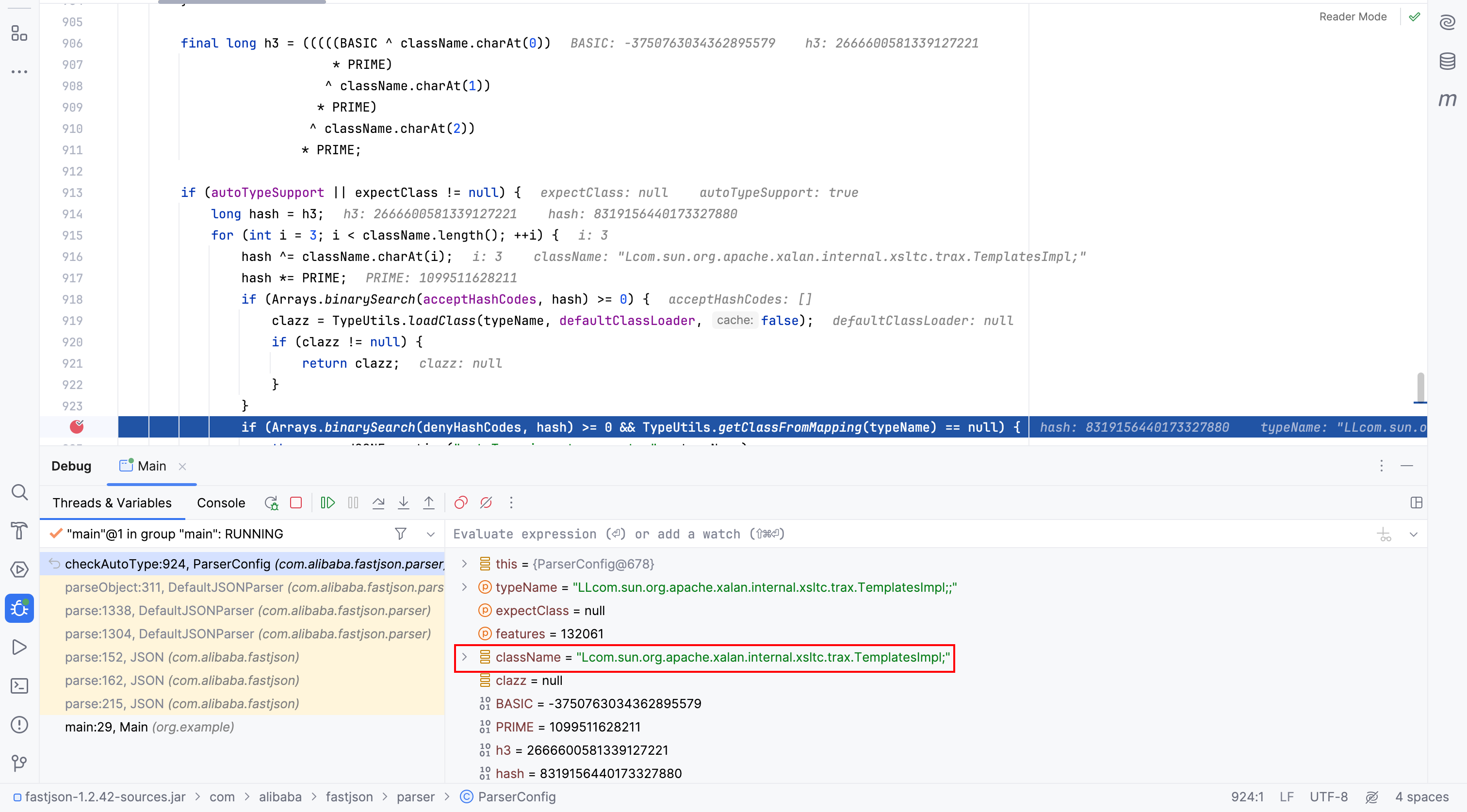Expand the 'this' ParserConfig variable
The width and height of the screenshot is (1467, 812).
click(x=465, y=564)
